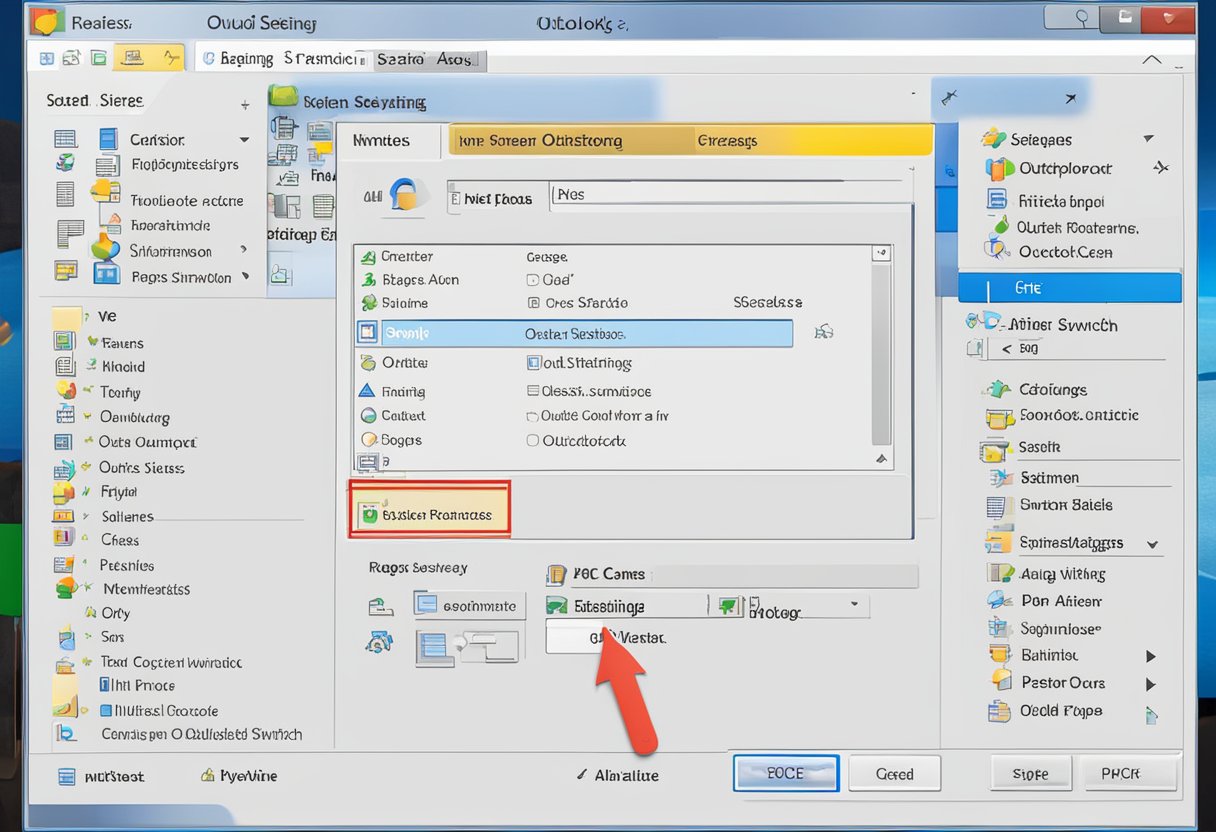Image resolution: width=1216 pixels, height=832 pixels.
Task: Click the 'Pen Afiean' globe icon
Action: coord(998,600)
